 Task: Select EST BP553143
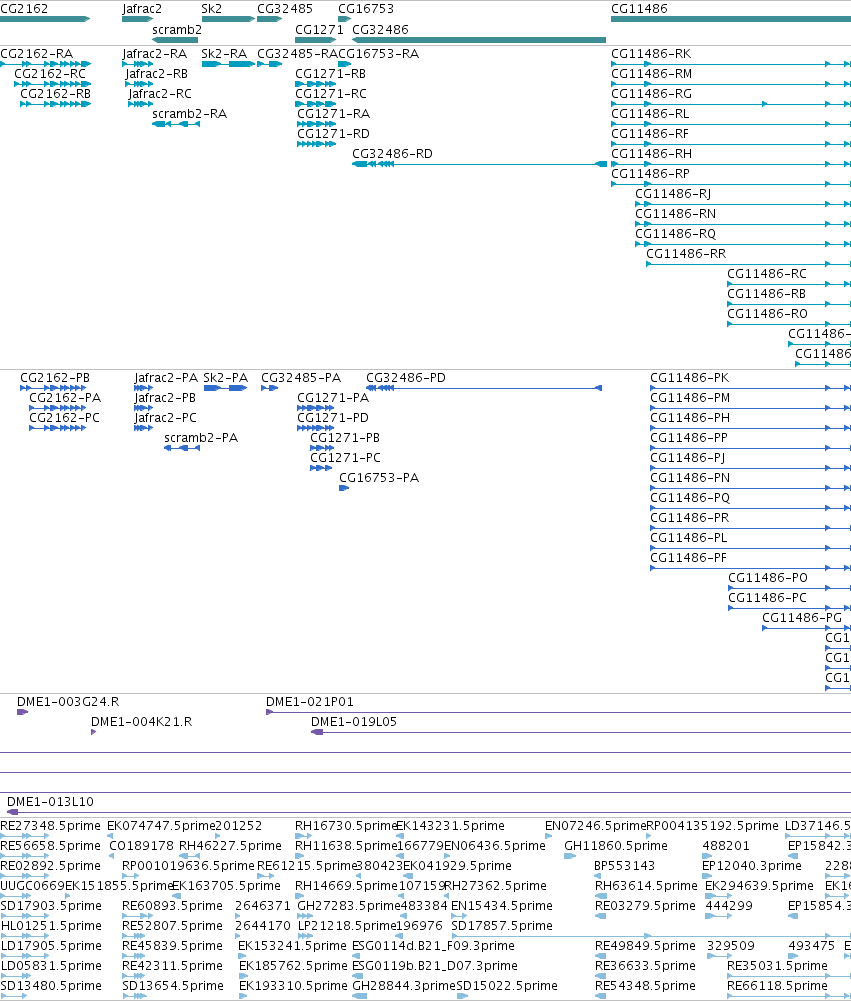pyautogui.click(x=624, y=866)
